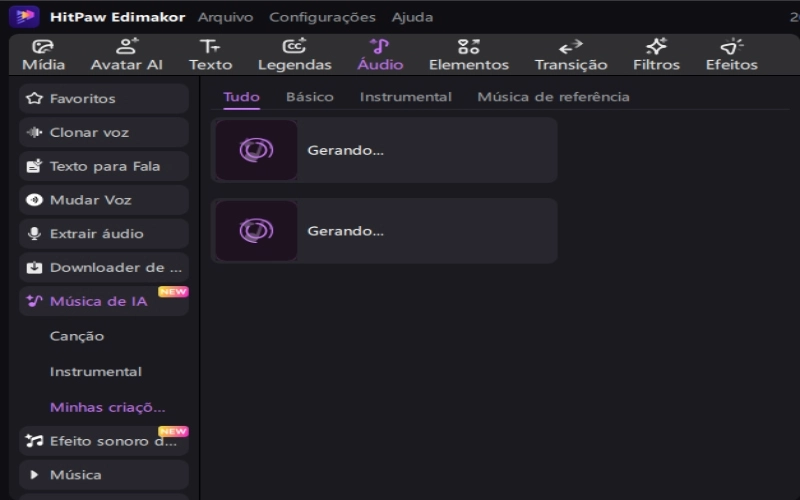Open the Filtros panel

click(655, 55)
